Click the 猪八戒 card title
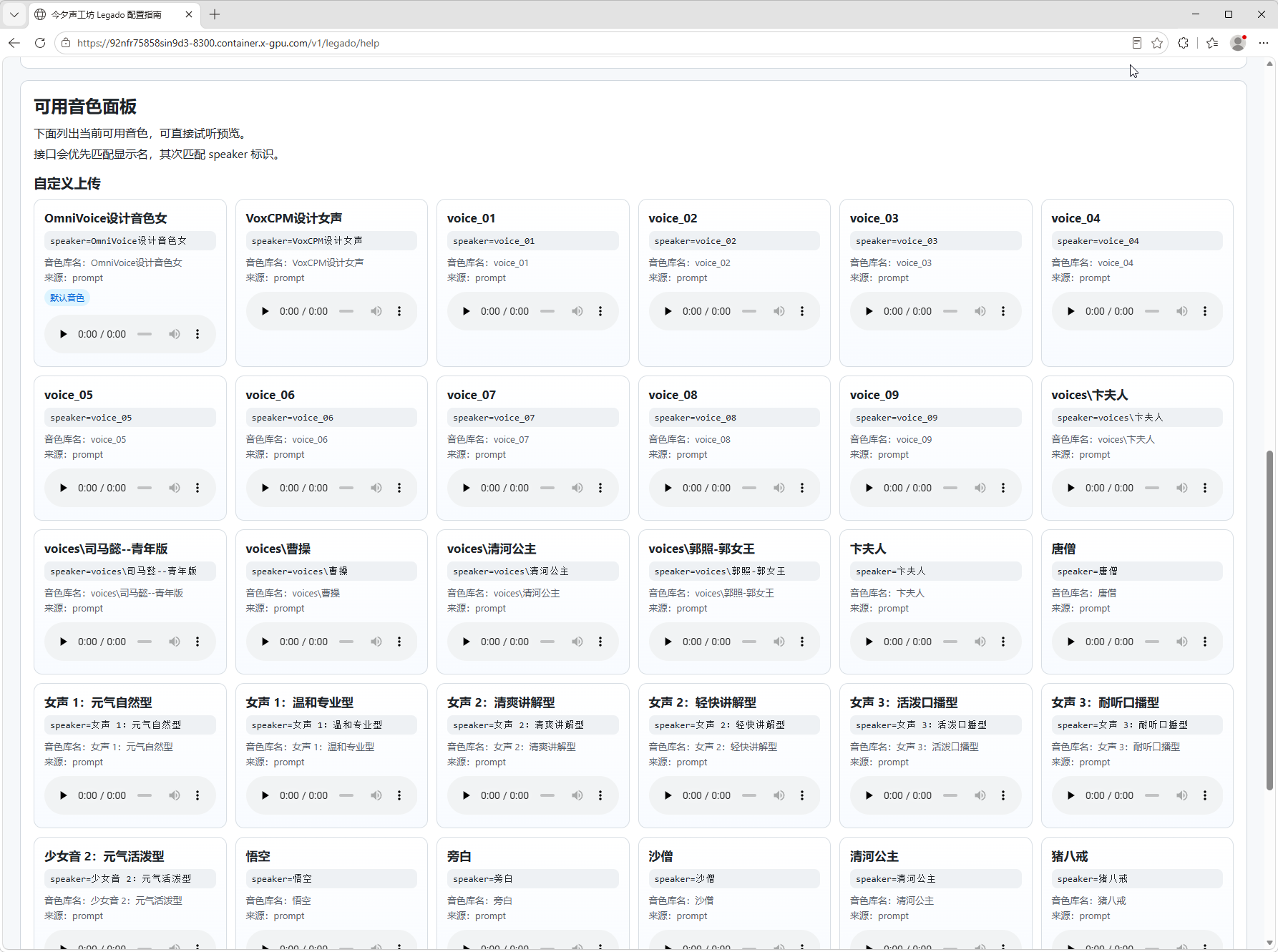1278x952 pixels. coord(1069,856)
